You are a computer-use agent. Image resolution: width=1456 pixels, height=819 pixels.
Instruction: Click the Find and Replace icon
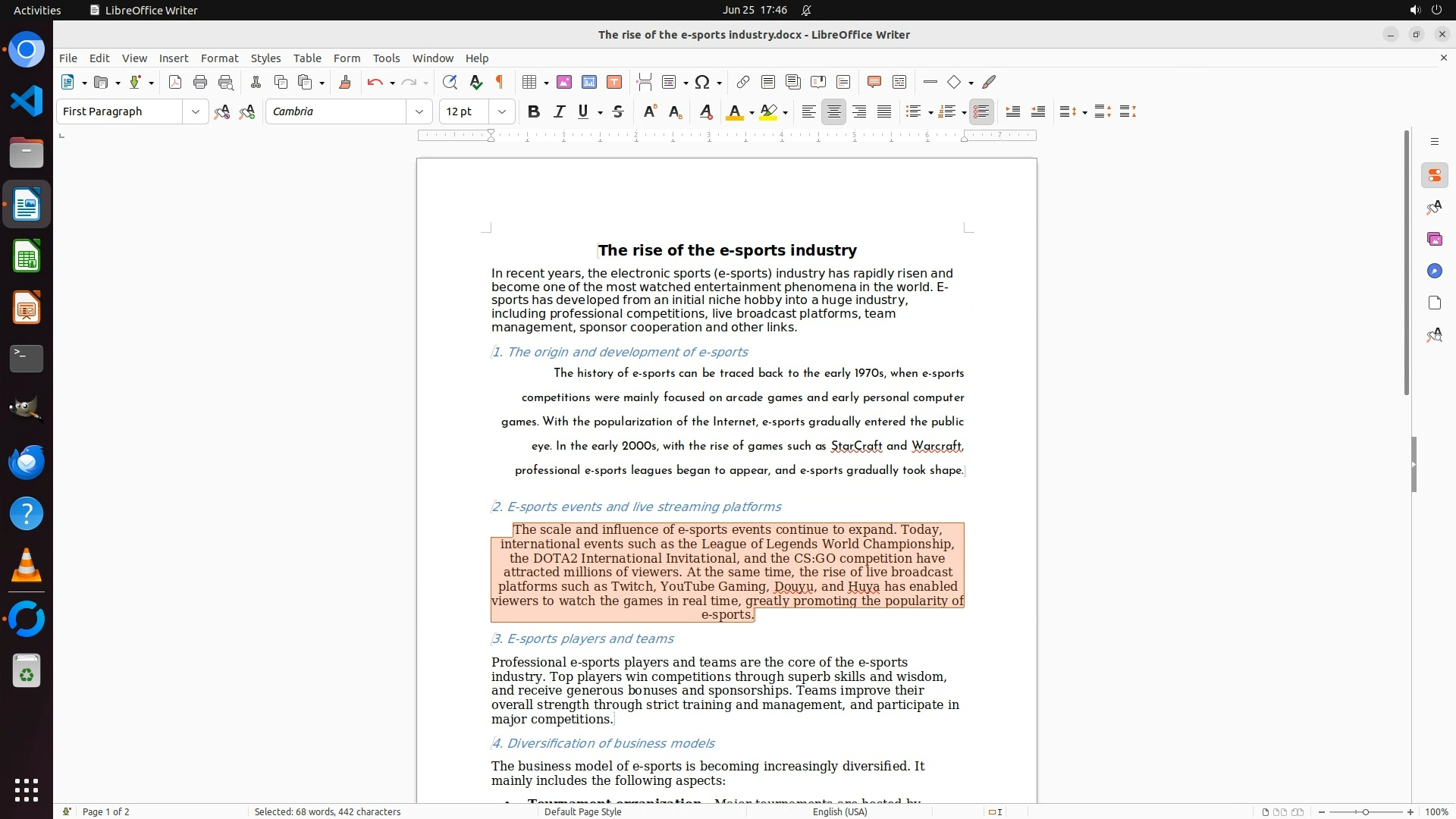pyautogui.click(x=450, y=82)
